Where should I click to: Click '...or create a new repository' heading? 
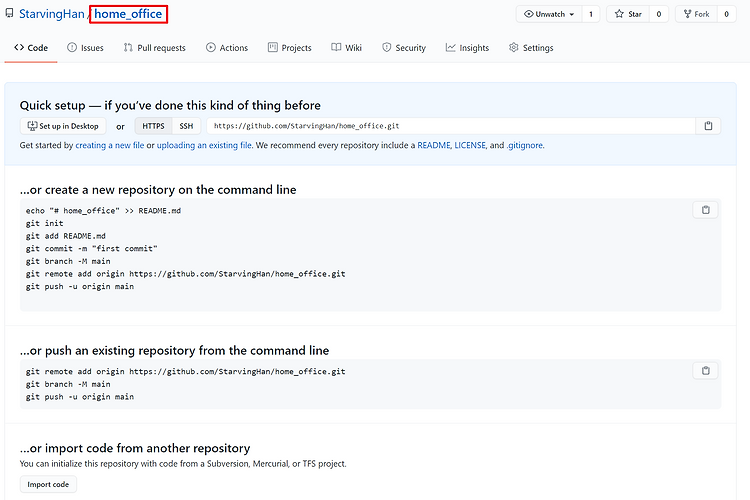click(x=158, y=190)
